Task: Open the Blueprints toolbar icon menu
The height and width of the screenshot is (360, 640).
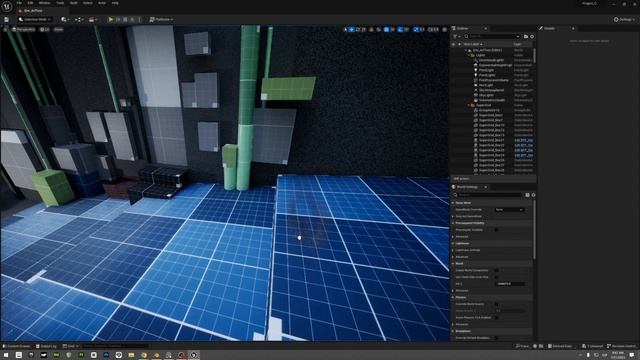Action: (78, 20)
